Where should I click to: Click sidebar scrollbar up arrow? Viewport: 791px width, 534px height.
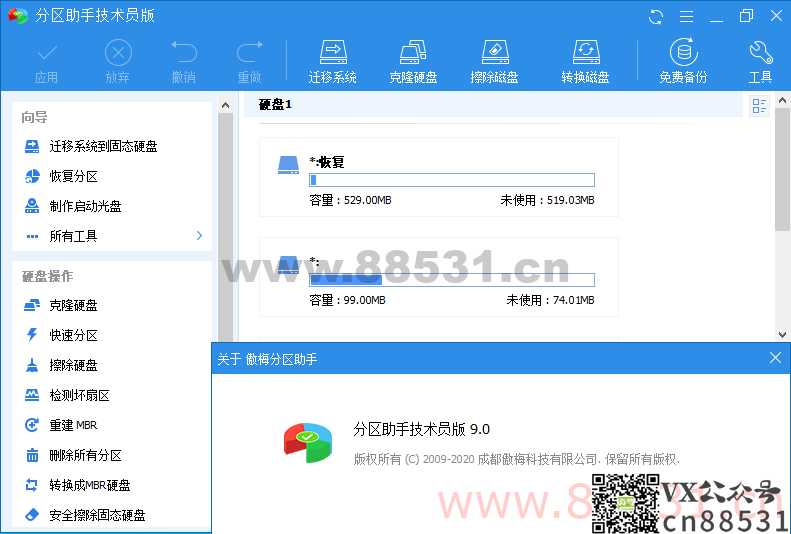tap(225, 105)
